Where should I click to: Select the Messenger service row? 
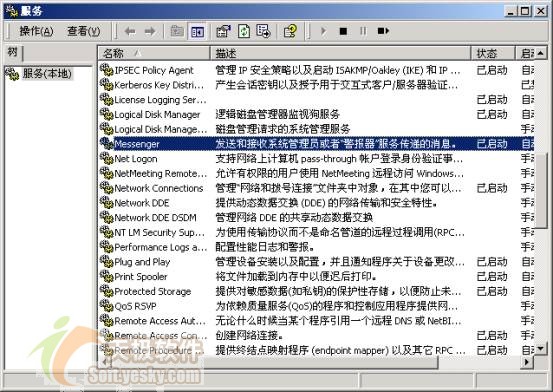[x=316, y=144]
